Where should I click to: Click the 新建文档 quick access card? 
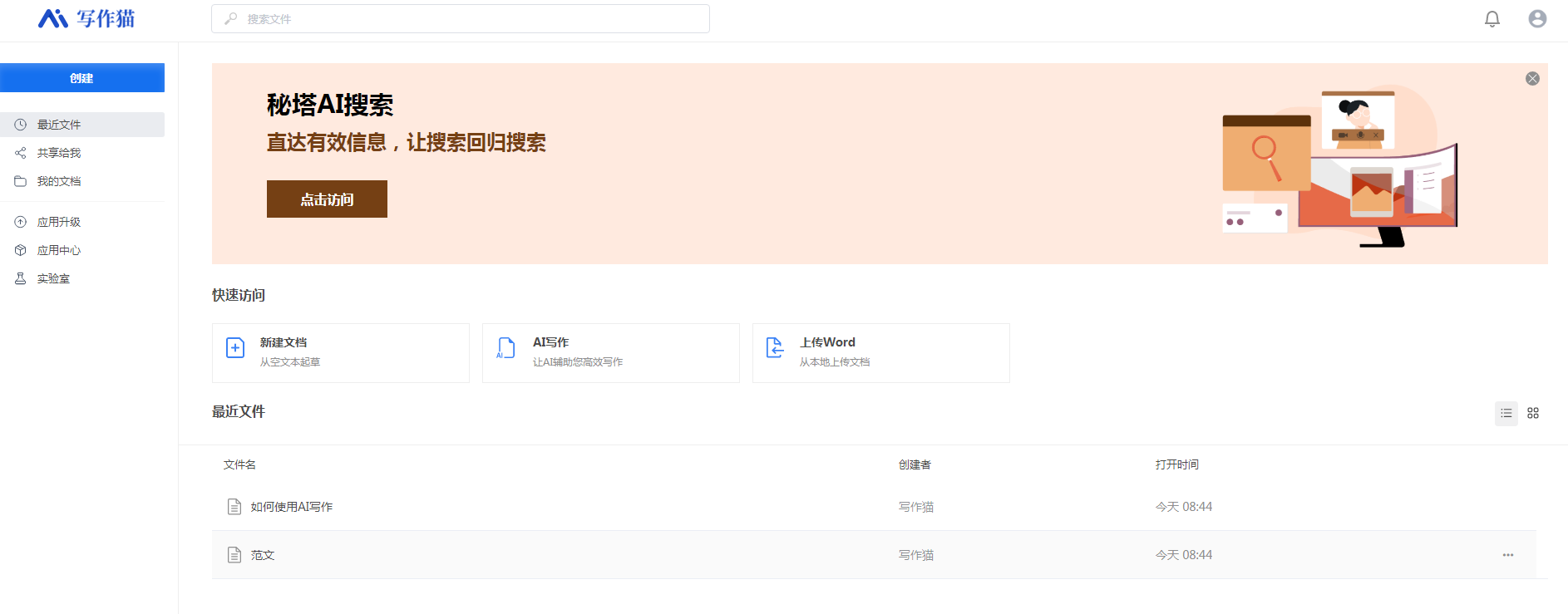click(340, 352)
